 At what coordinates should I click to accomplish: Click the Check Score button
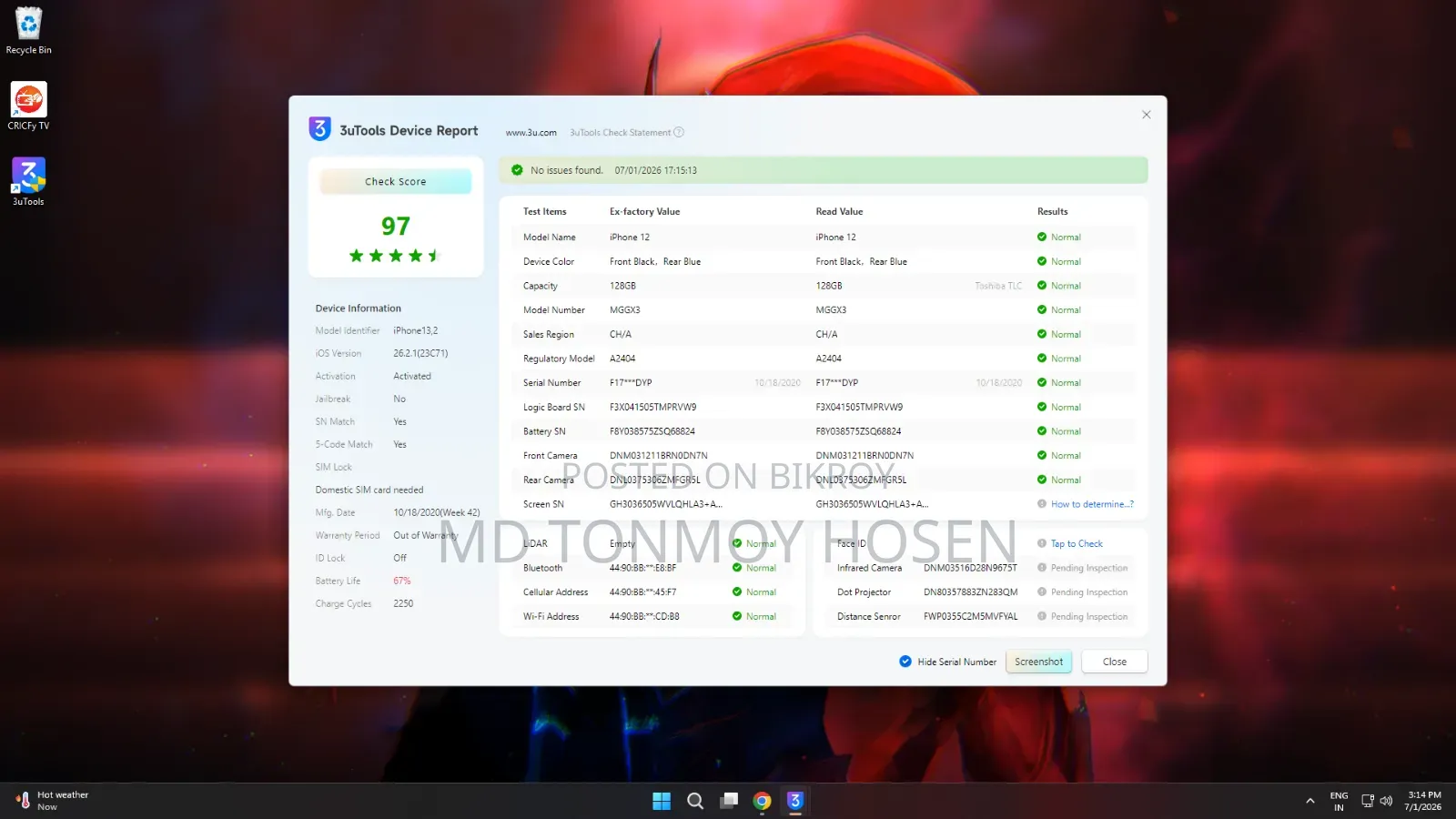click(x=396, y=182)
